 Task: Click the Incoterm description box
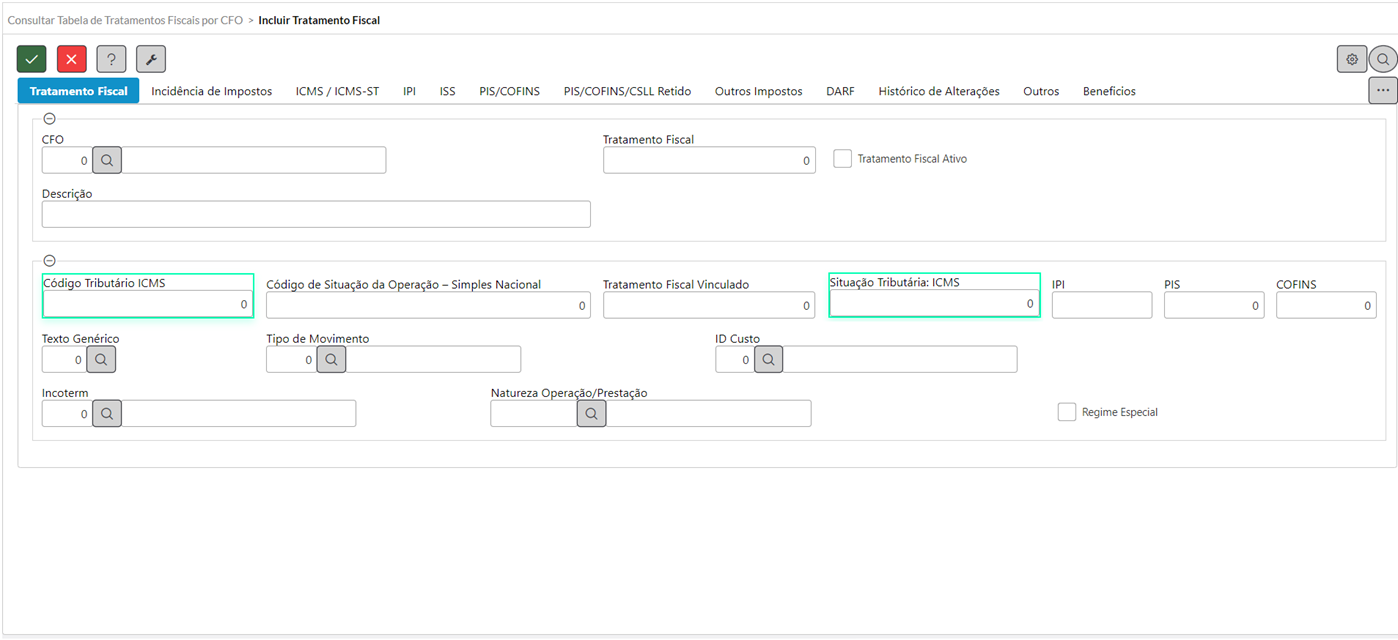[239, 413]
